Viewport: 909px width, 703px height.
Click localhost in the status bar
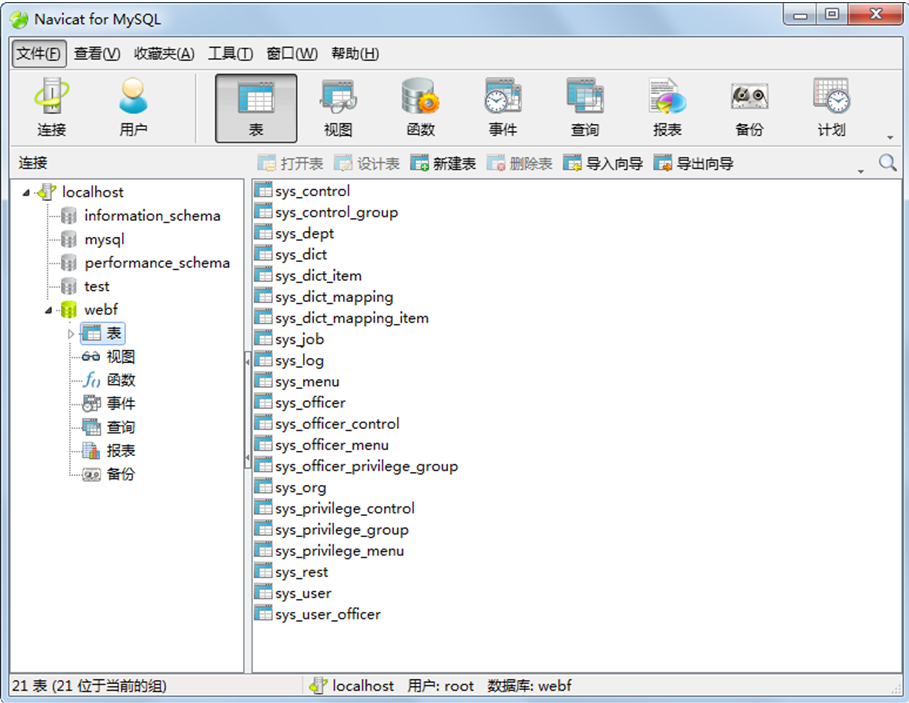click(351, 686)
